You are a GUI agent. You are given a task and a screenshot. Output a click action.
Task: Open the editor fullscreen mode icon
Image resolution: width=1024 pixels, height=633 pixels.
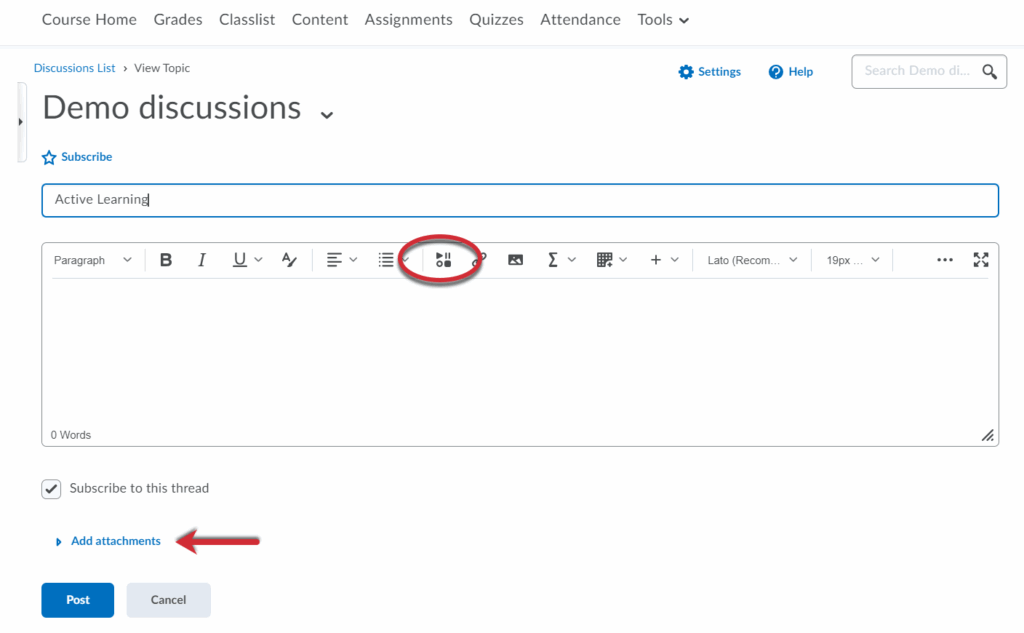[980, 260]
